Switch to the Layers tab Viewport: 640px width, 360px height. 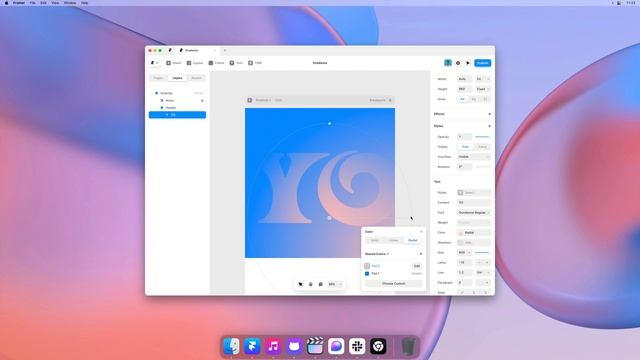pyautogui.click(x=177, y=78)
